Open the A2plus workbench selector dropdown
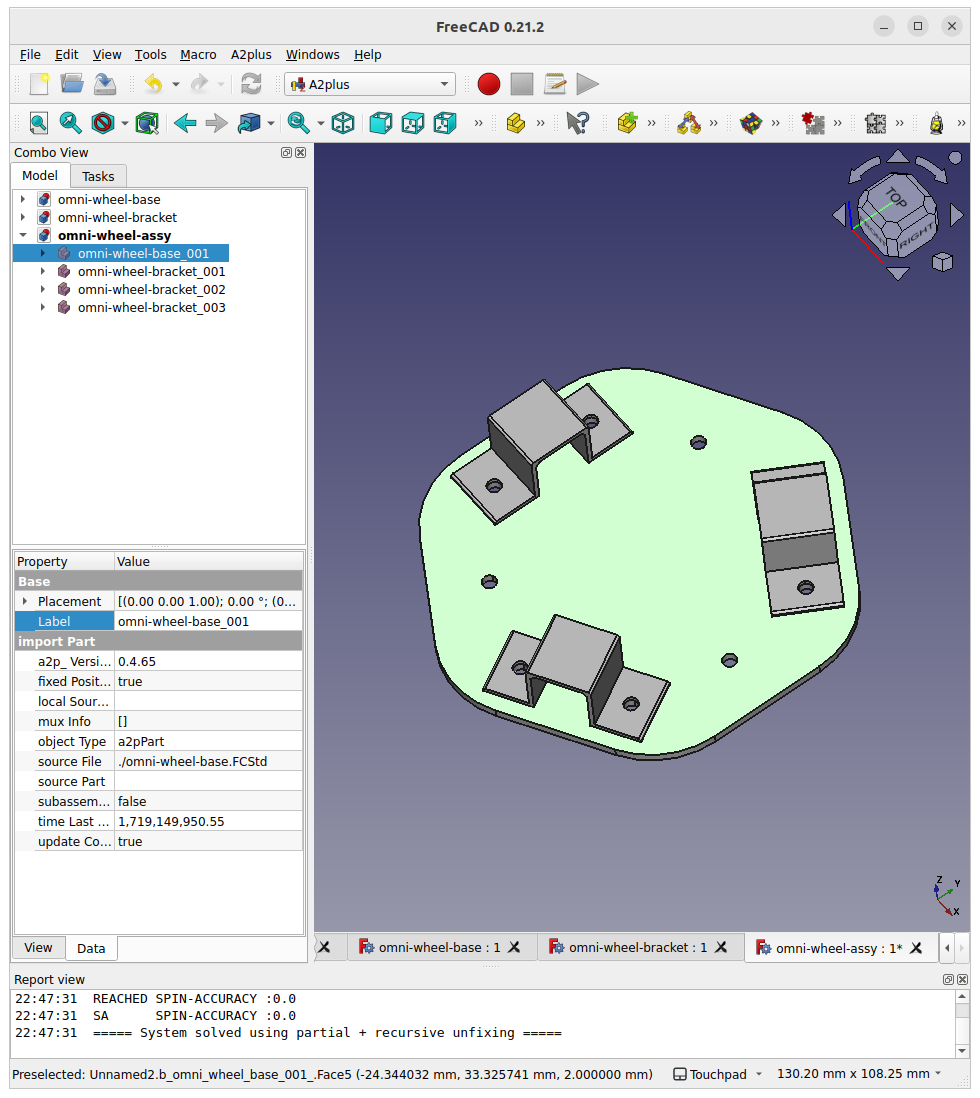Image resolution: width=980 pixels, height=1098 pixels. click(370, 84)
